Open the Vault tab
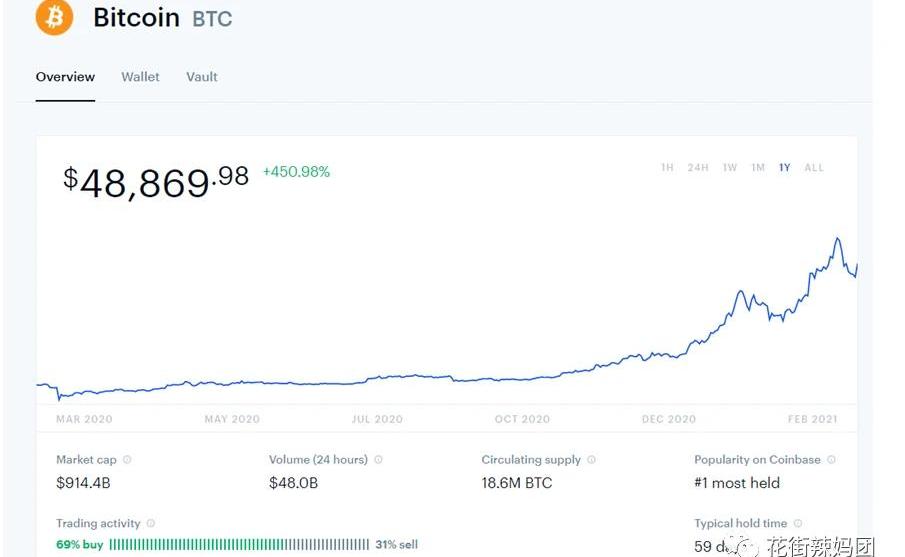The image size is (905, 557). coord(202,77)
